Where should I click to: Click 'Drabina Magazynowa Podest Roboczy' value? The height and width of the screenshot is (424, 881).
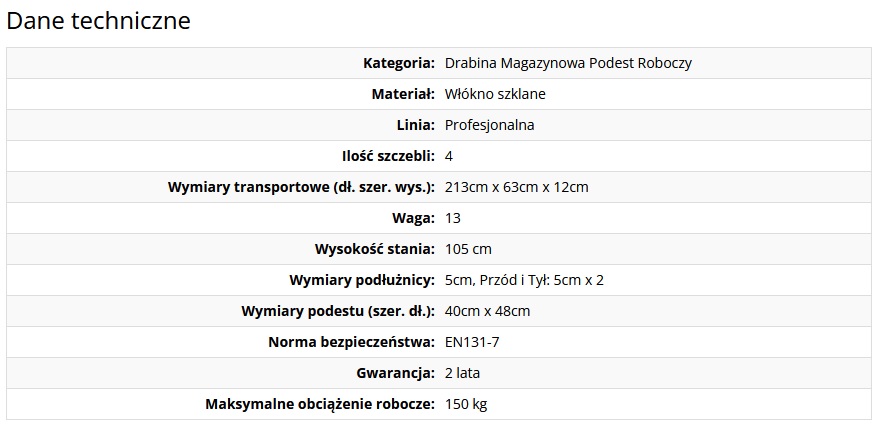(x=568, y=63)
